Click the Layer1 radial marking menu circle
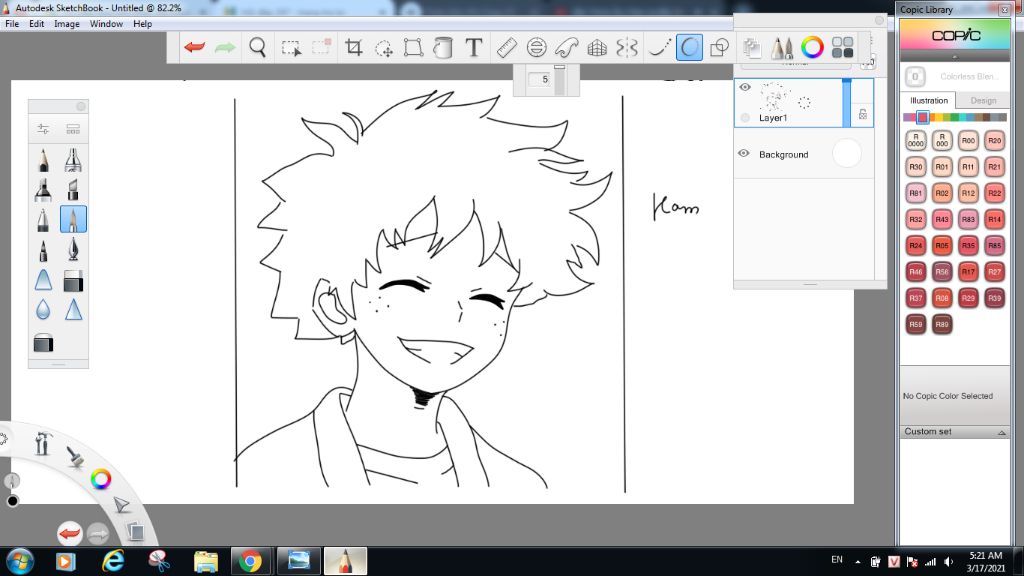 pos(804,103)
